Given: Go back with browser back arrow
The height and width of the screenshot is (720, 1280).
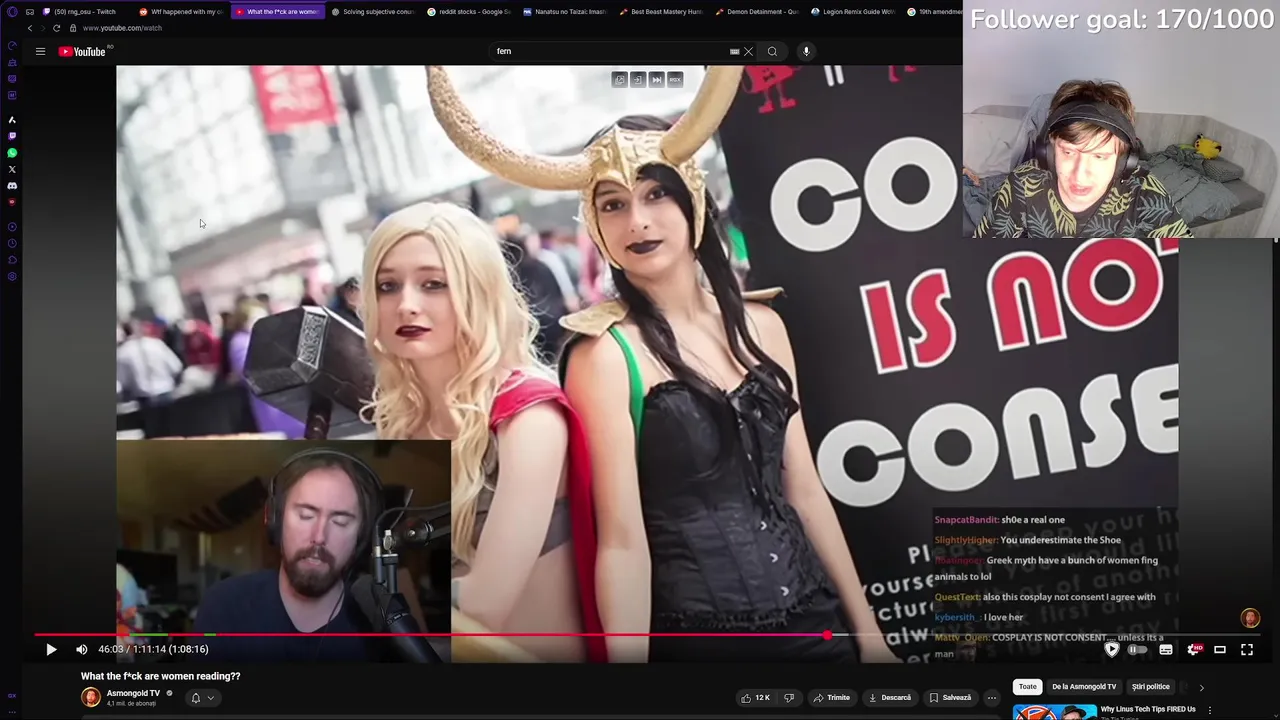Looking at the screenshot, I should pyautogui.click(x=30, y=28).
